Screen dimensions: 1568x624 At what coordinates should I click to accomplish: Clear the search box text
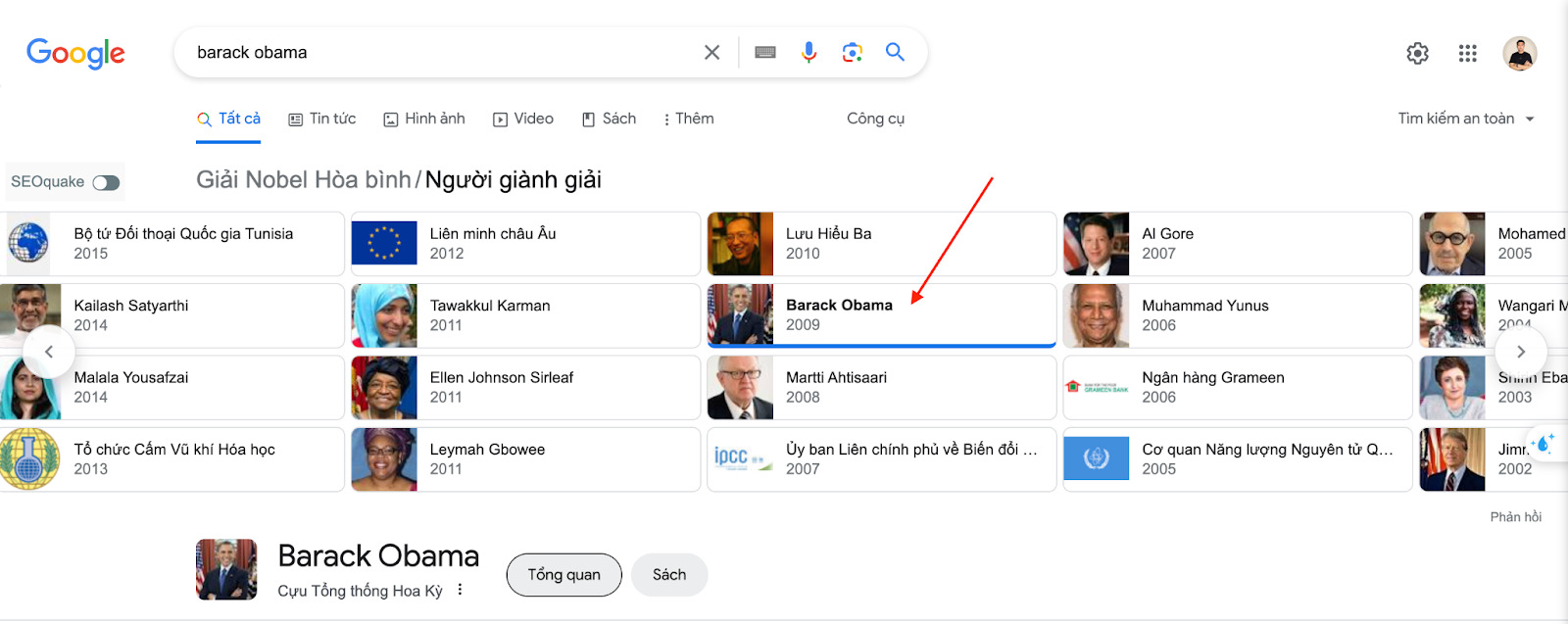[712, 53]
